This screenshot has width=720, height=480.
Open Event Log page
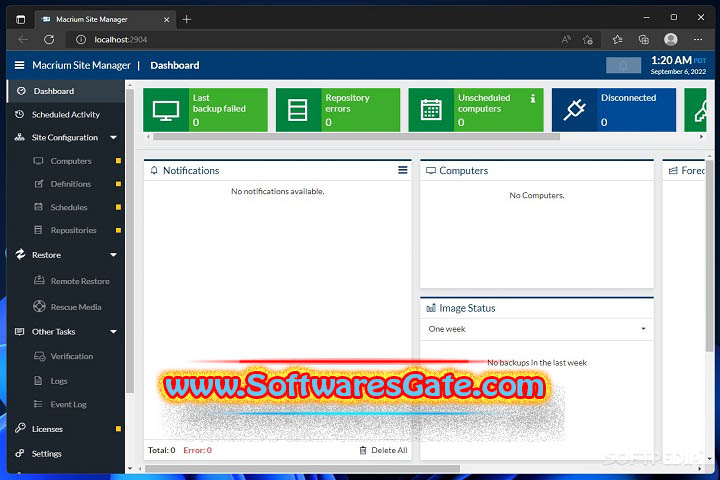coord(68,404)
